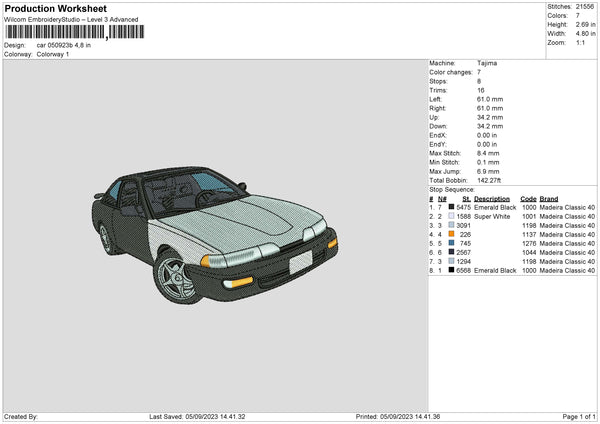Click the Stop Sequence heading
Screen dimensions: 600x424
point(452,188)
